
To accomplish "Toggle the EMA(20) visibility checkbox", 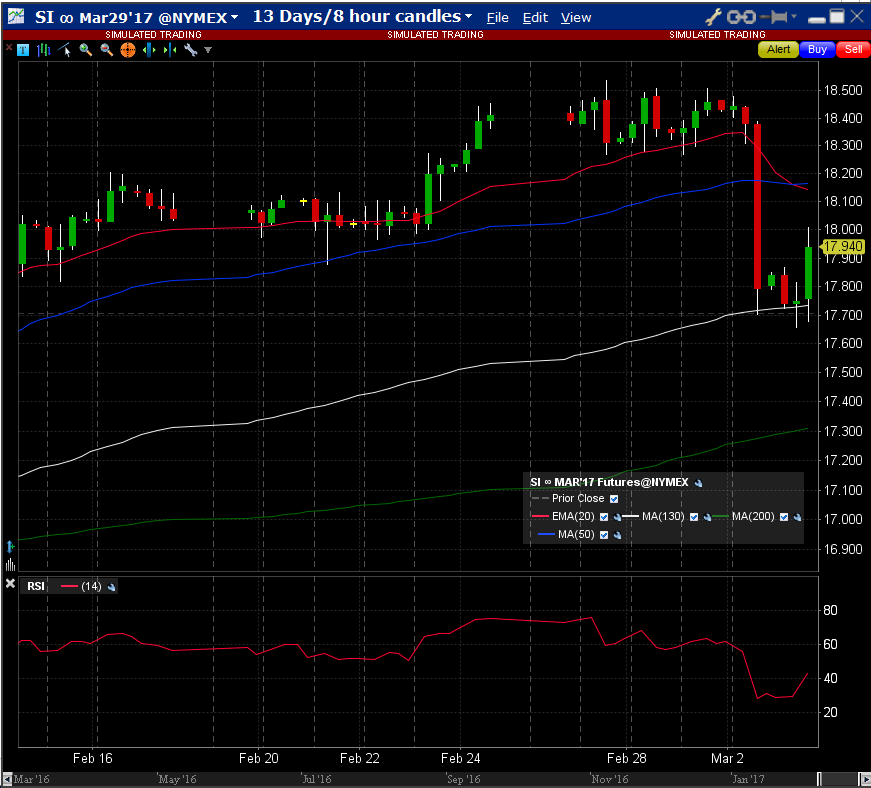I will (604, 517).
